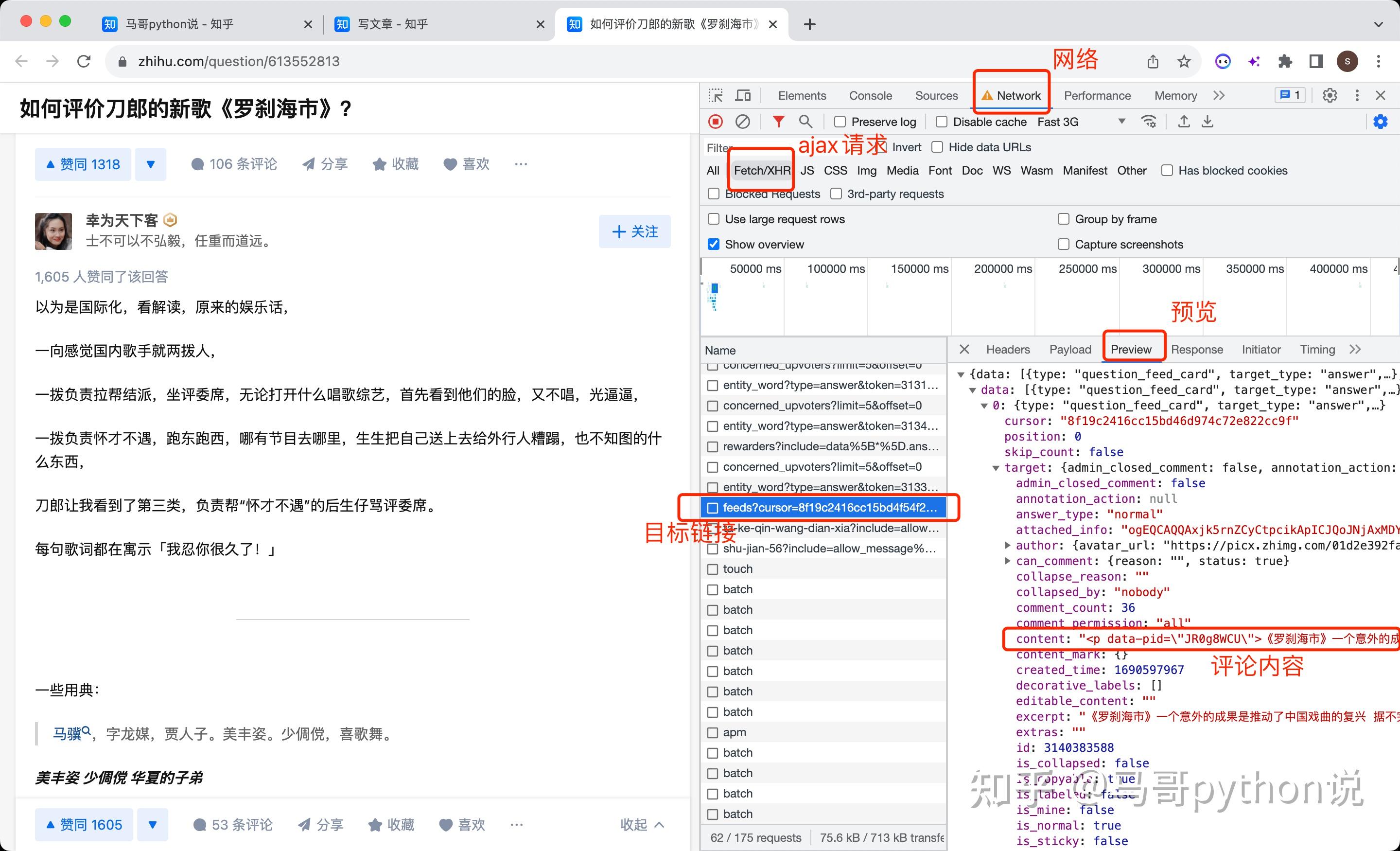Image resolution: width=1400 pixels, height=851 pixels.
Task: Check Has blocked cookies checkbox
Action: pos(1167,171)
